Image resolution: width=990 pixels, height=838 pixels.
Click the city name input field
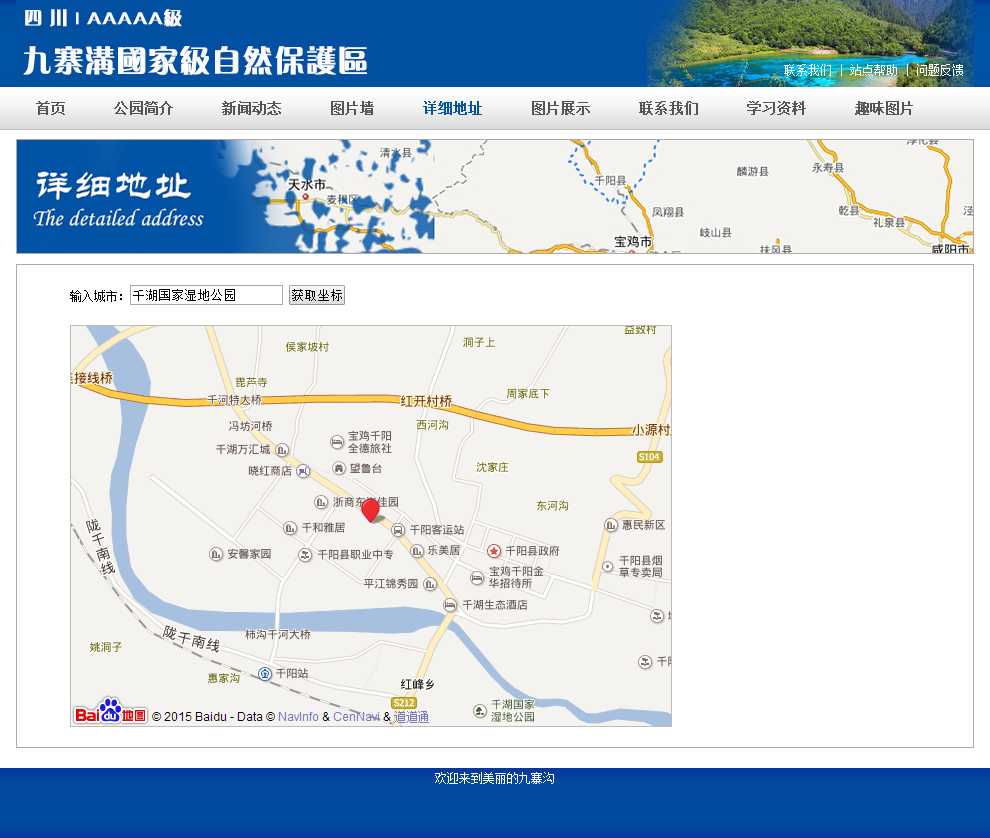pos(206,295)
